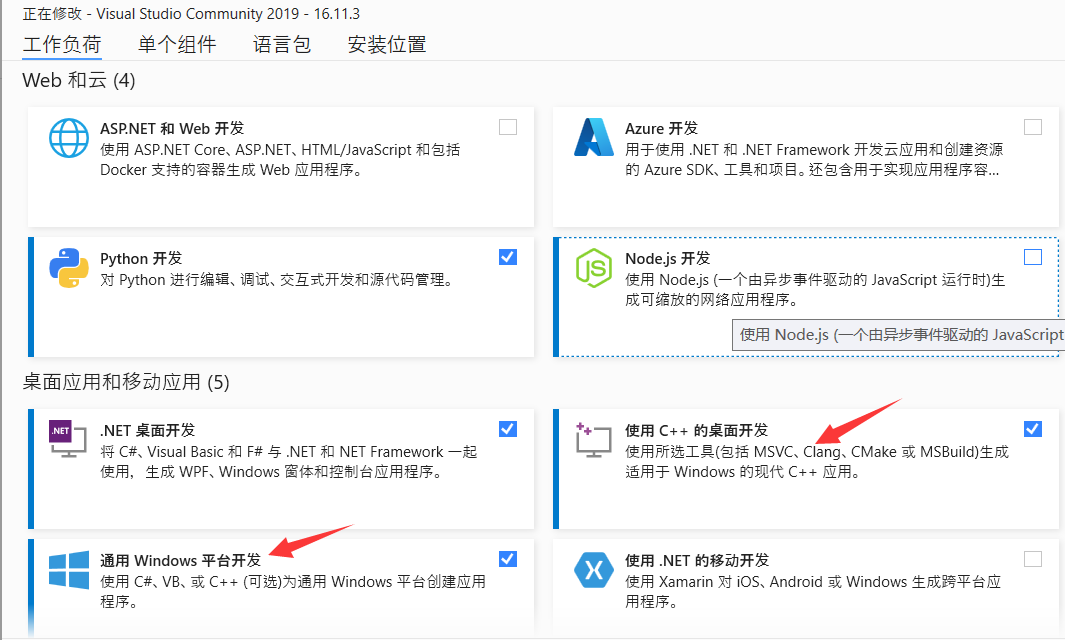Click the .NET desktop monitor icon
Screen dimensions: 1065x640
tap(68, 439)
